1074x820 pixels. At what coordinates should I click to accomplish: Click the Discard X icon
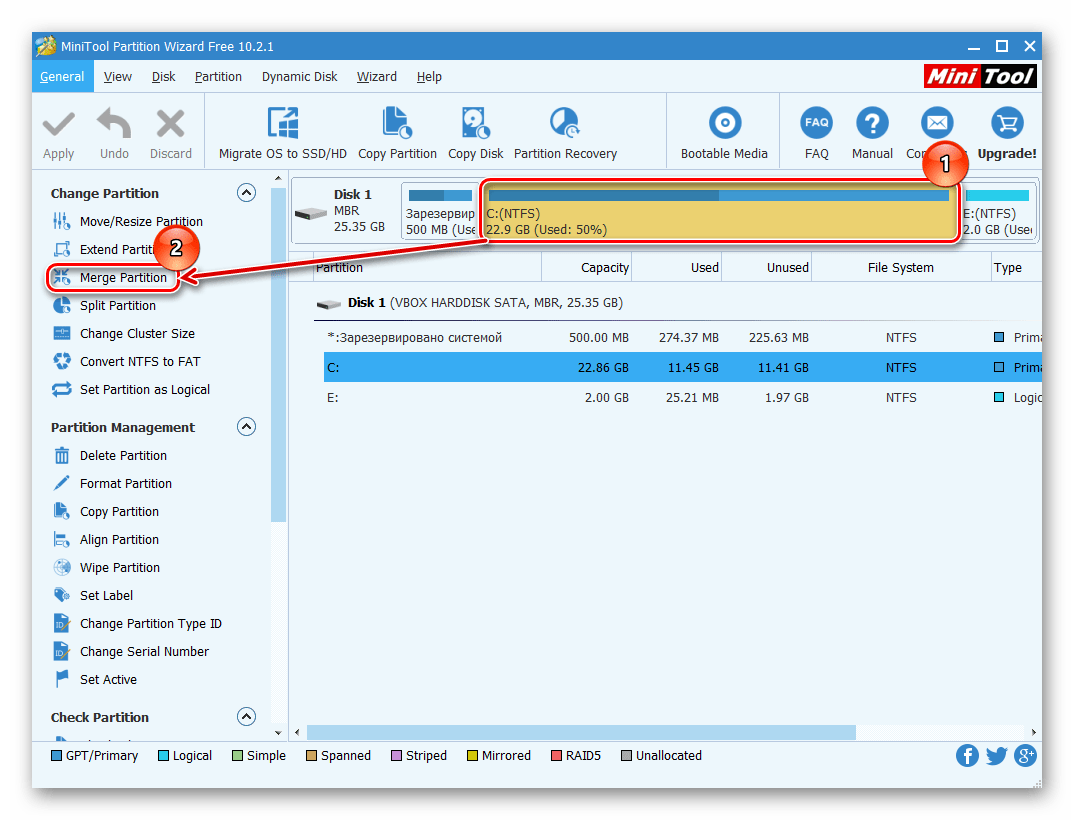click(171, 124)
